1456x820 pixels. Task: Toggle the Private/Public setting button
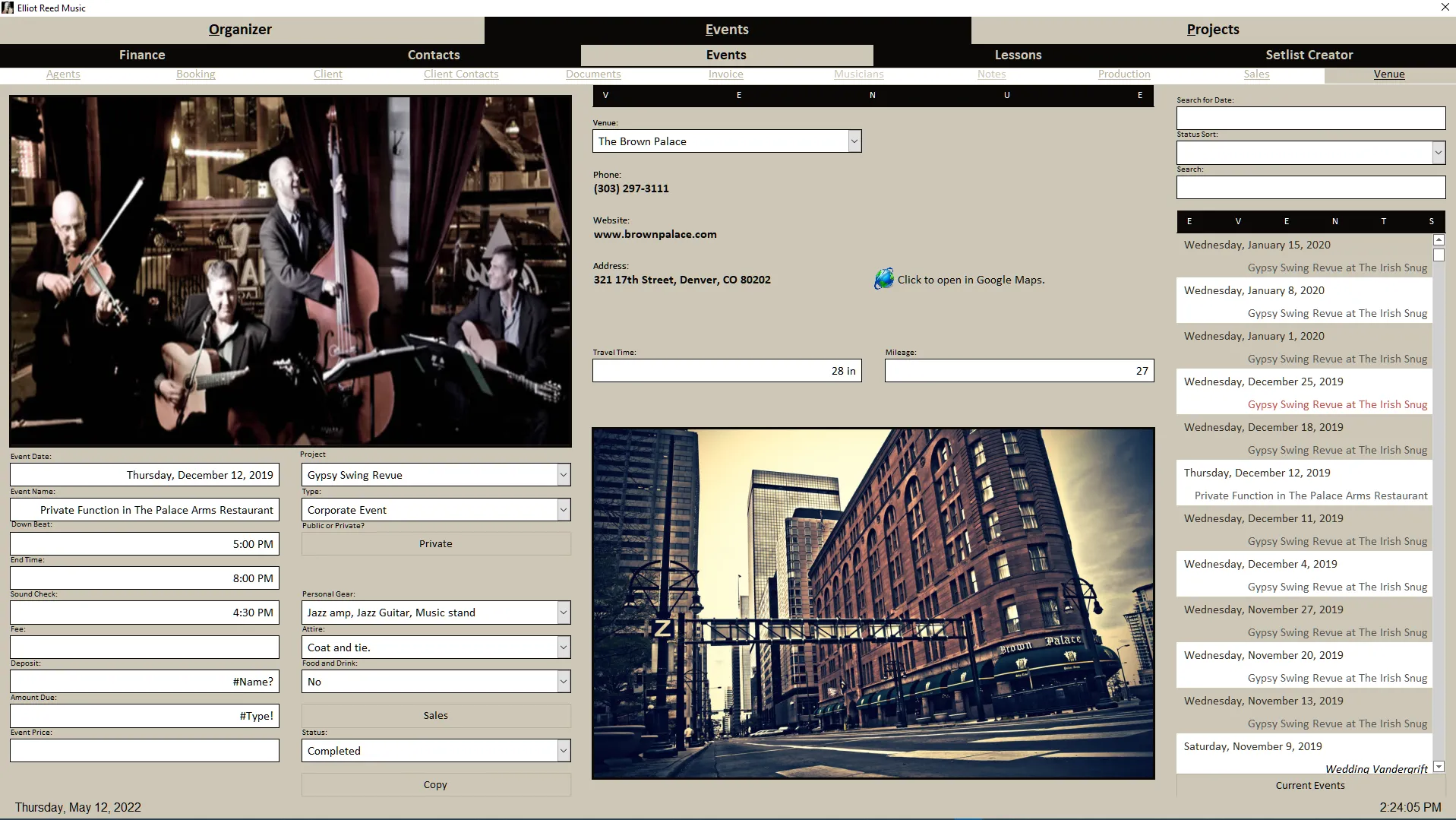[435, 543]
